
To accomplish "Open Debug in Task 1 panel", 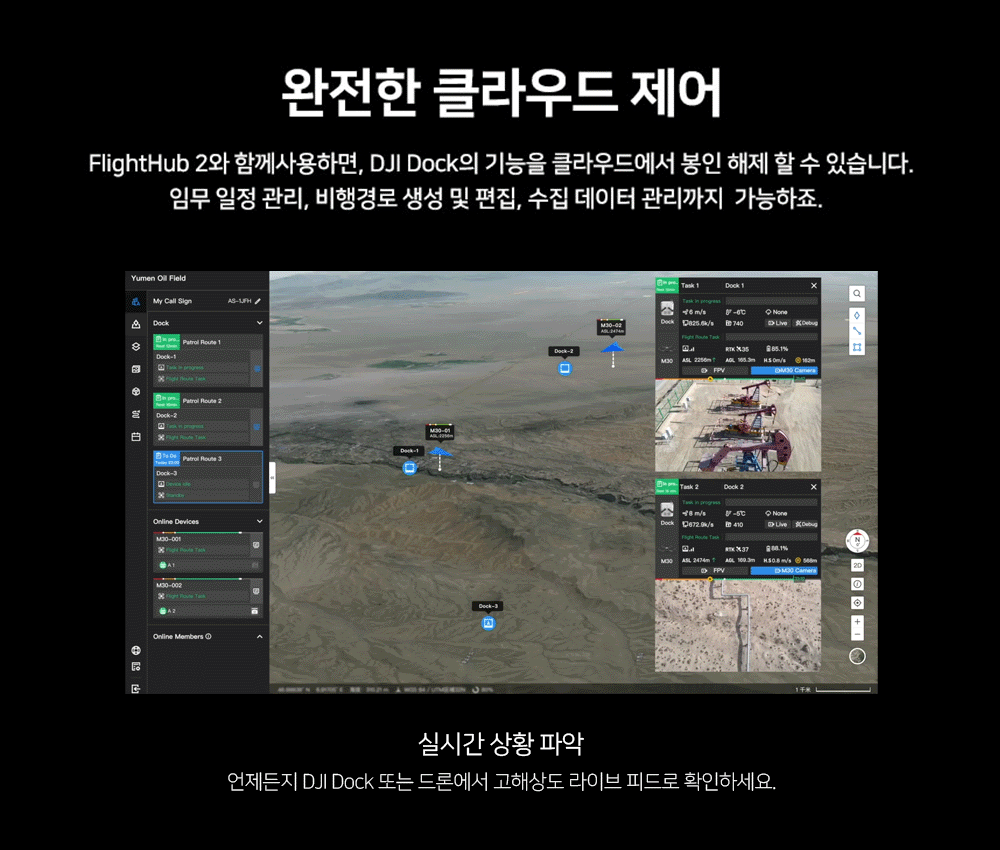I will 806,323.
